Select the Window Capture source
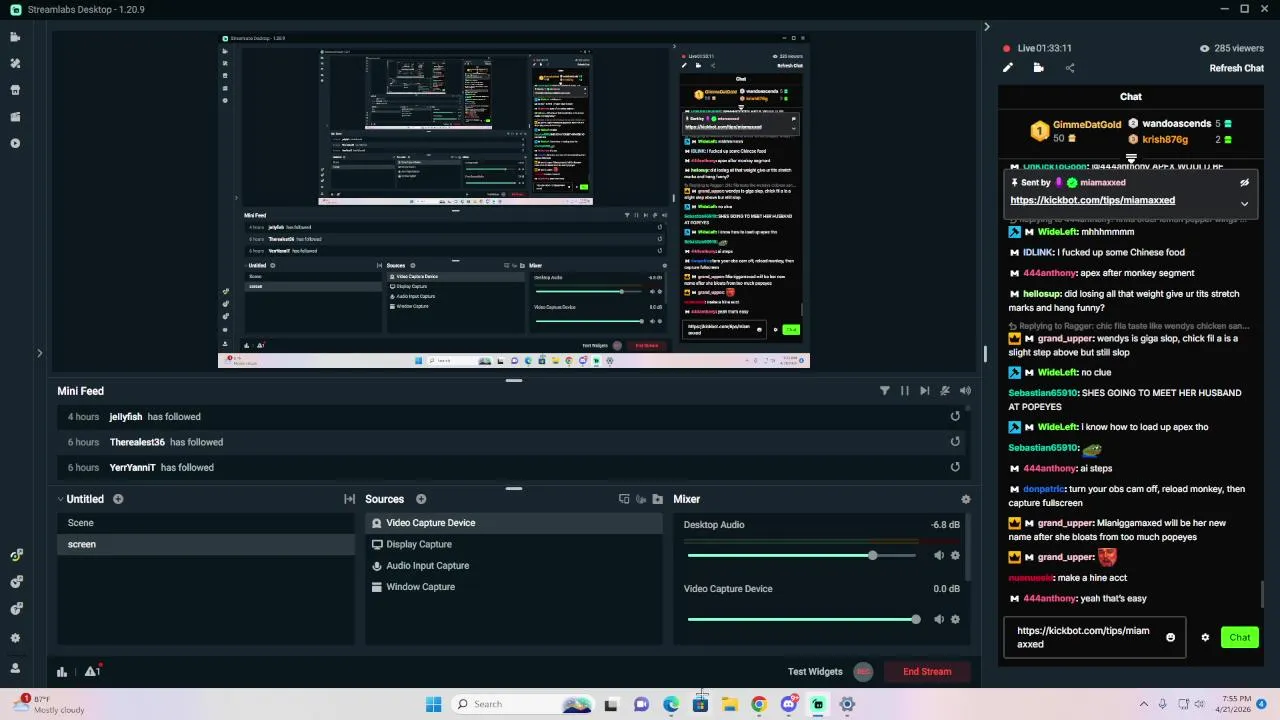Viewport: 1280px width, 720px height. click(x=514, y=587)
